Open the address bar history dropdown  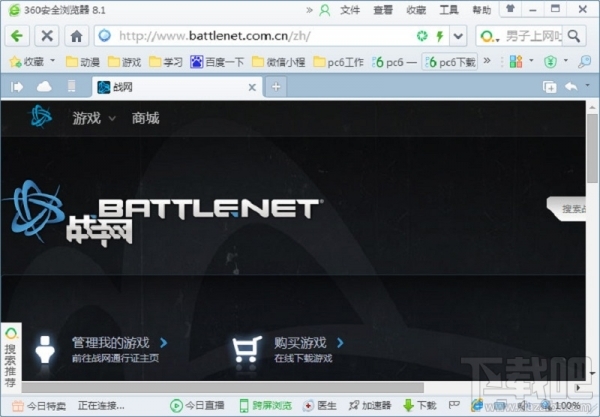[458, 36]
